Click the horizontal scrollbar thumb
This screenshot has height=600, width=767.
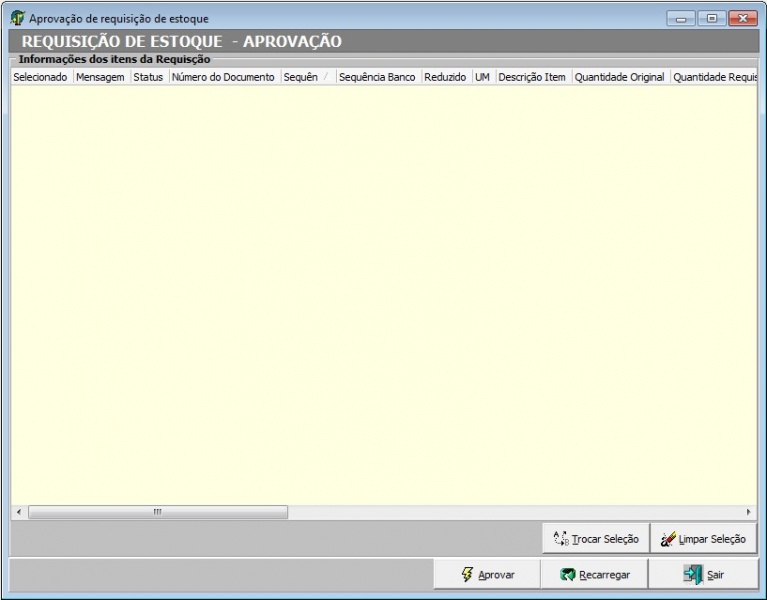click(x=157, y=512)
